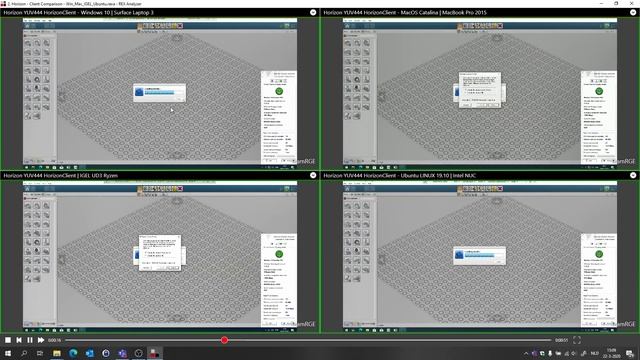Image resolution: width=640 pixels, height=360 pixels.
Task: Launch Microsoft Edge from the taskbar
Action: [x=73, y=353]
